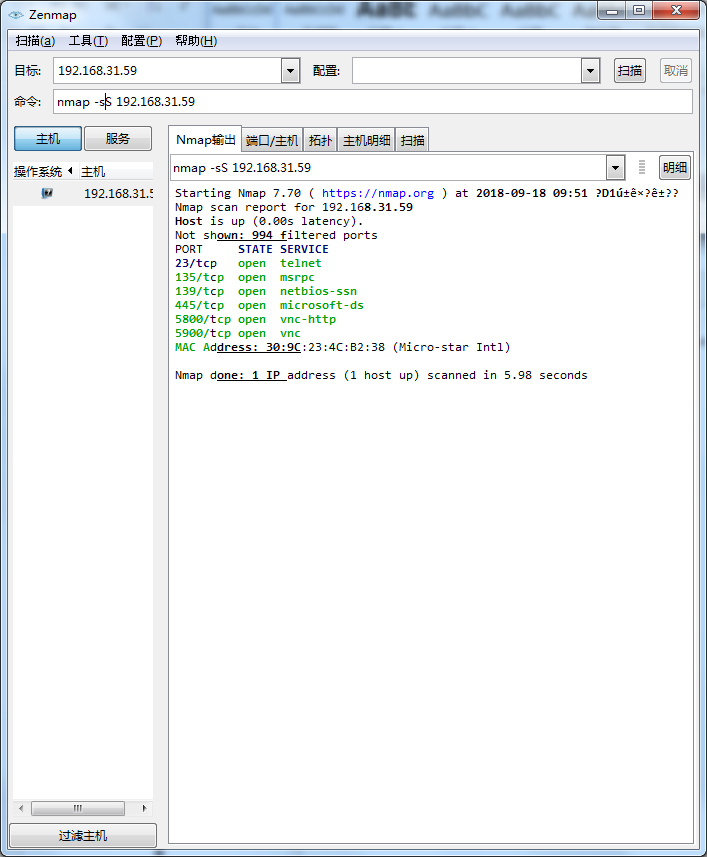Open the 帮助(H) menu
This screenshot has width=707, height=857.
196,41
